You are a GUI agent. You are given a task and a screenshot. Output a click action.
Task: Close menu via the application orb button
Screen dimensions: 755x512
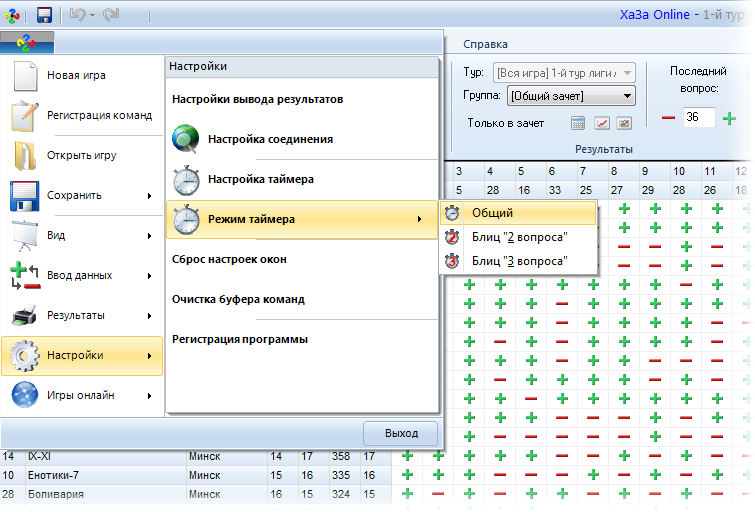27,43
